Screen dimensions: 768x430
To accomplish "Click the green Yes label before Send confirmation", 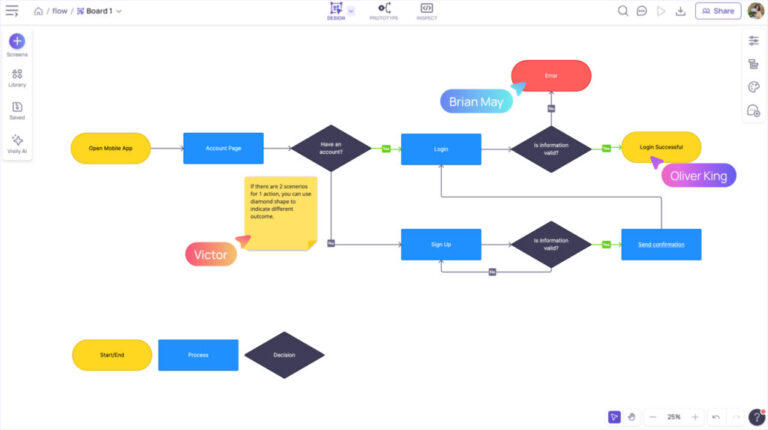I will (x=606, y=244).
